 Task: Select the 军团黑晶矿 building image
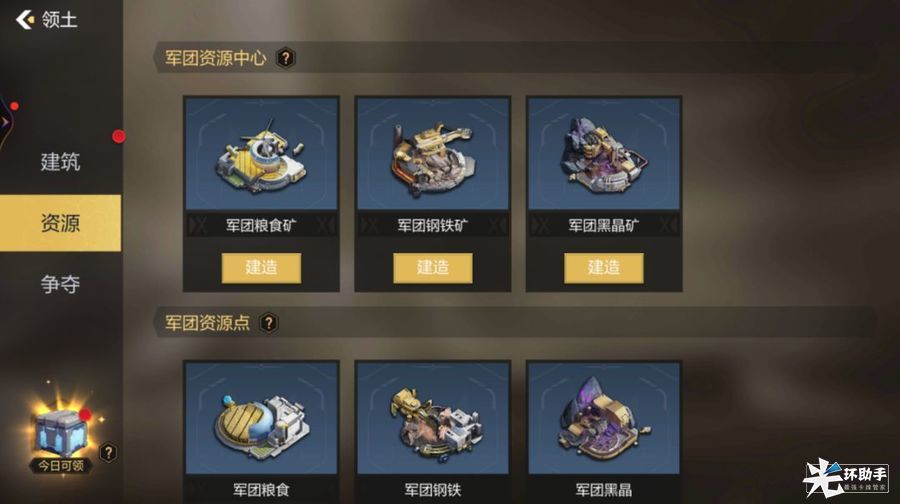point(604,154)
